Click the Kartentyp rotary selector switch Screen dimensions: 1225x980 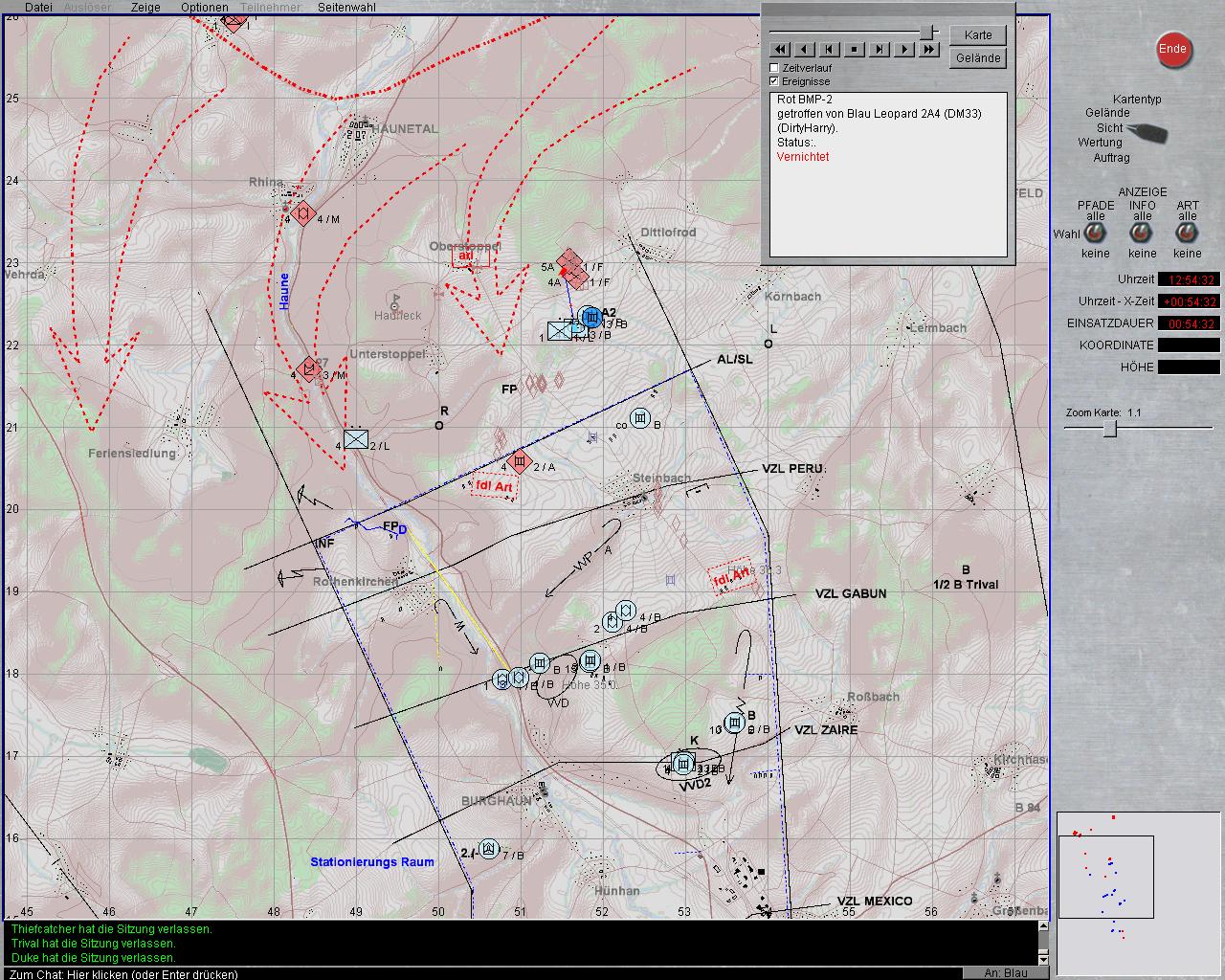point(1147,132)
